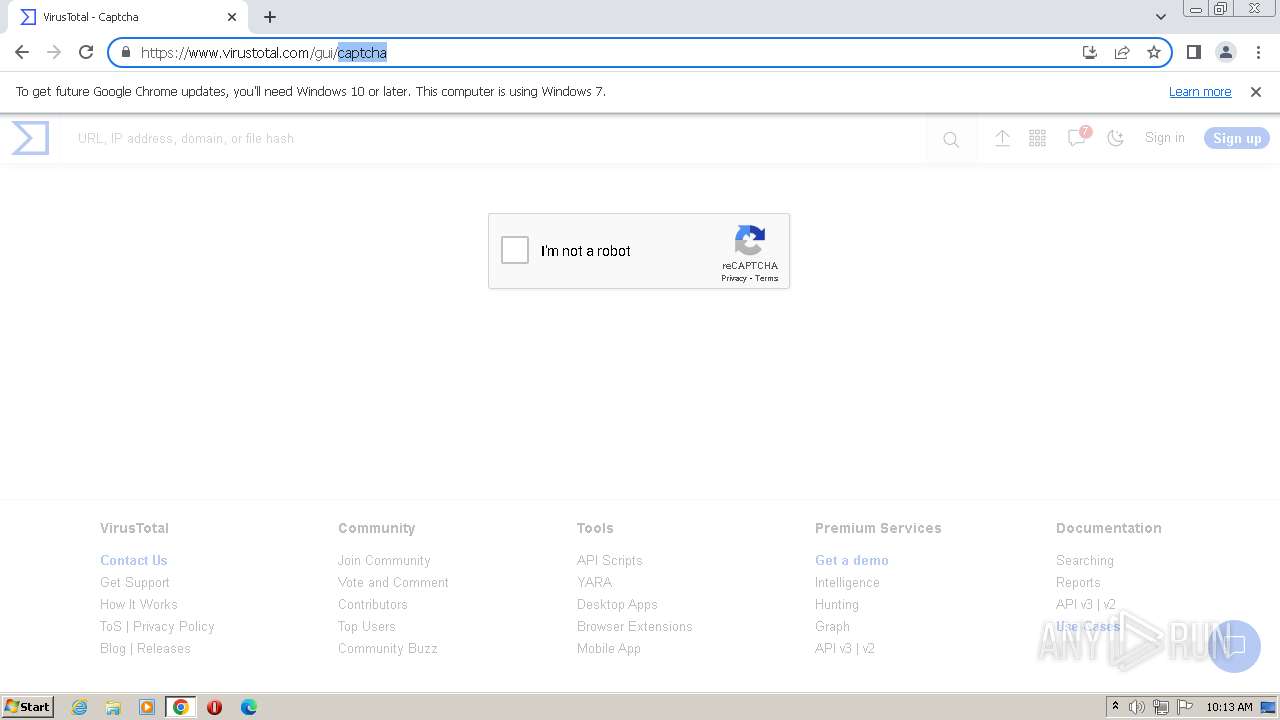Open the Intelligence link
This screenshot has width=1280, height=720.
[847, 582]
